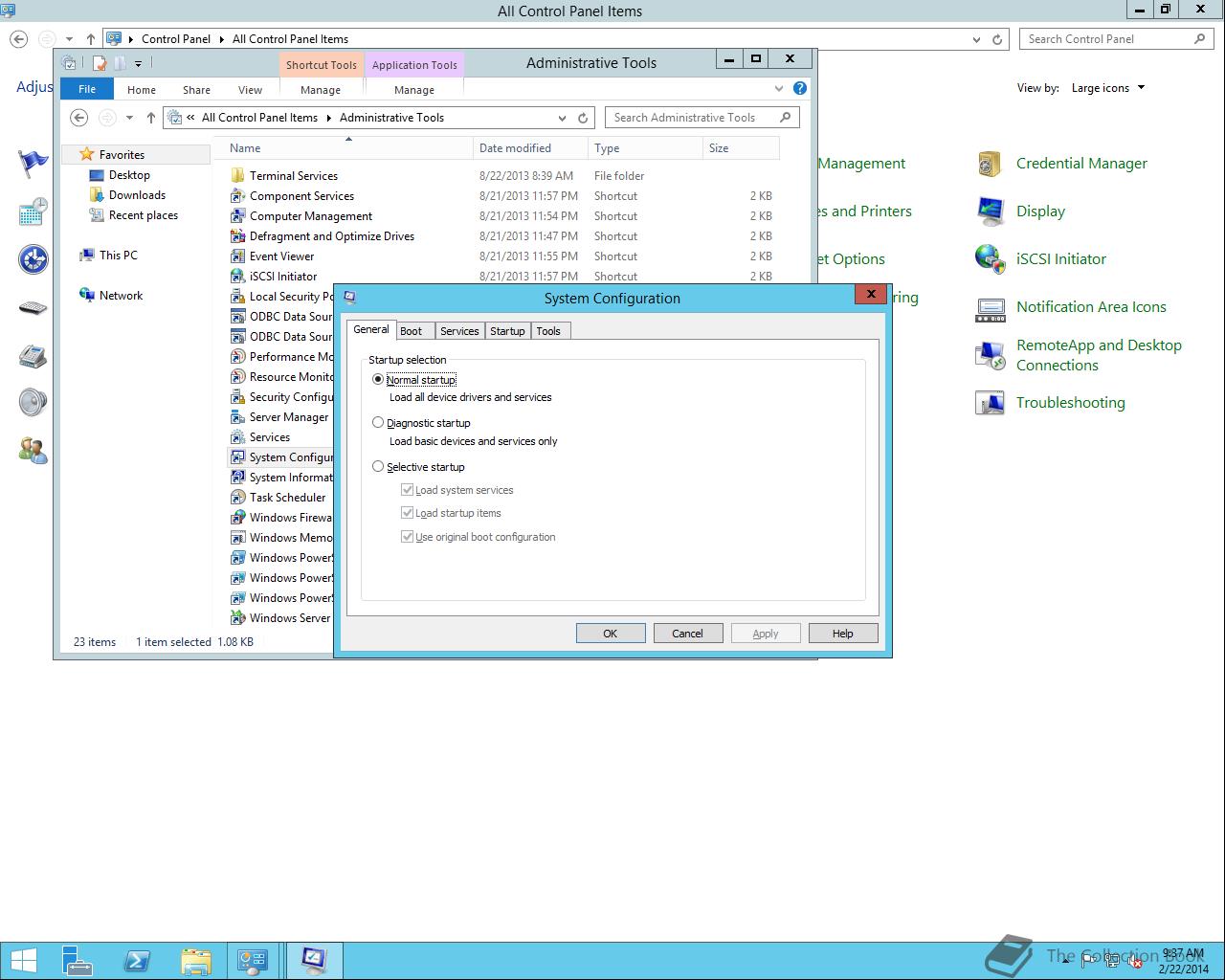Open the Share ribbon tab
Image resolution: width=1225 pixels, height=980 pixels.
196,89
